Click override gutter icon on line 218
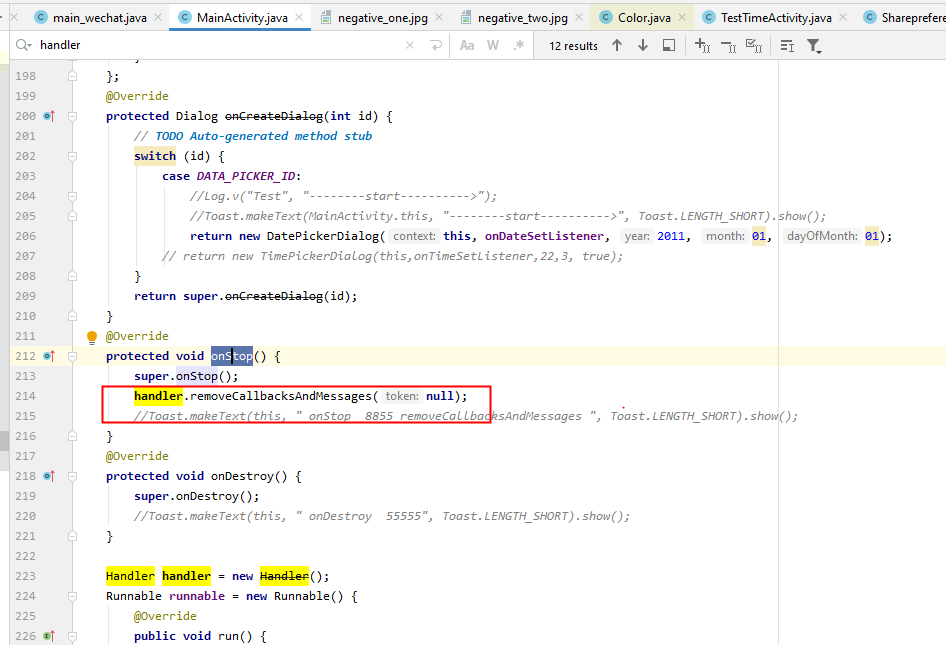 coord(49,476)
